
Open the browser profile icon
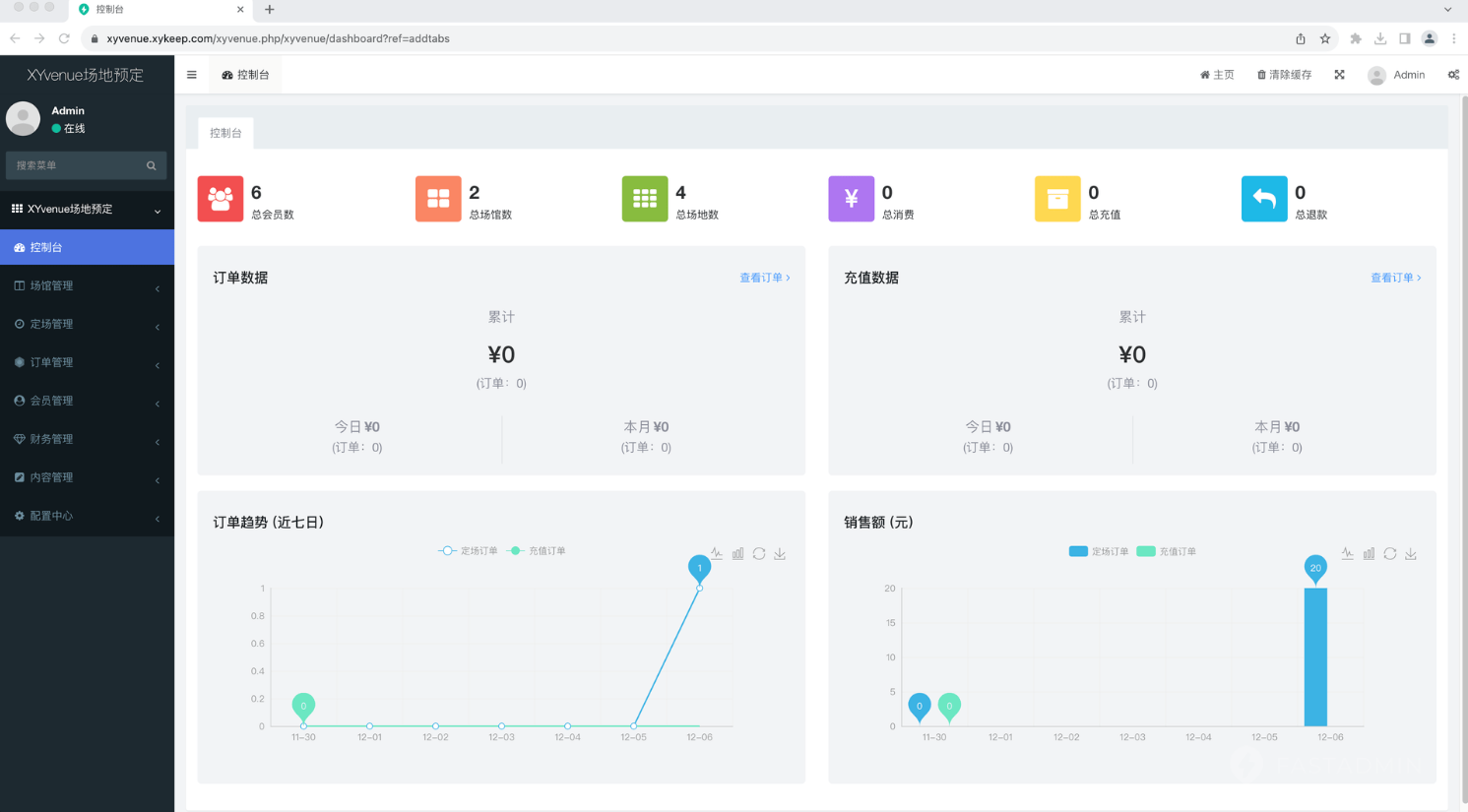(x=1430, y=38)
